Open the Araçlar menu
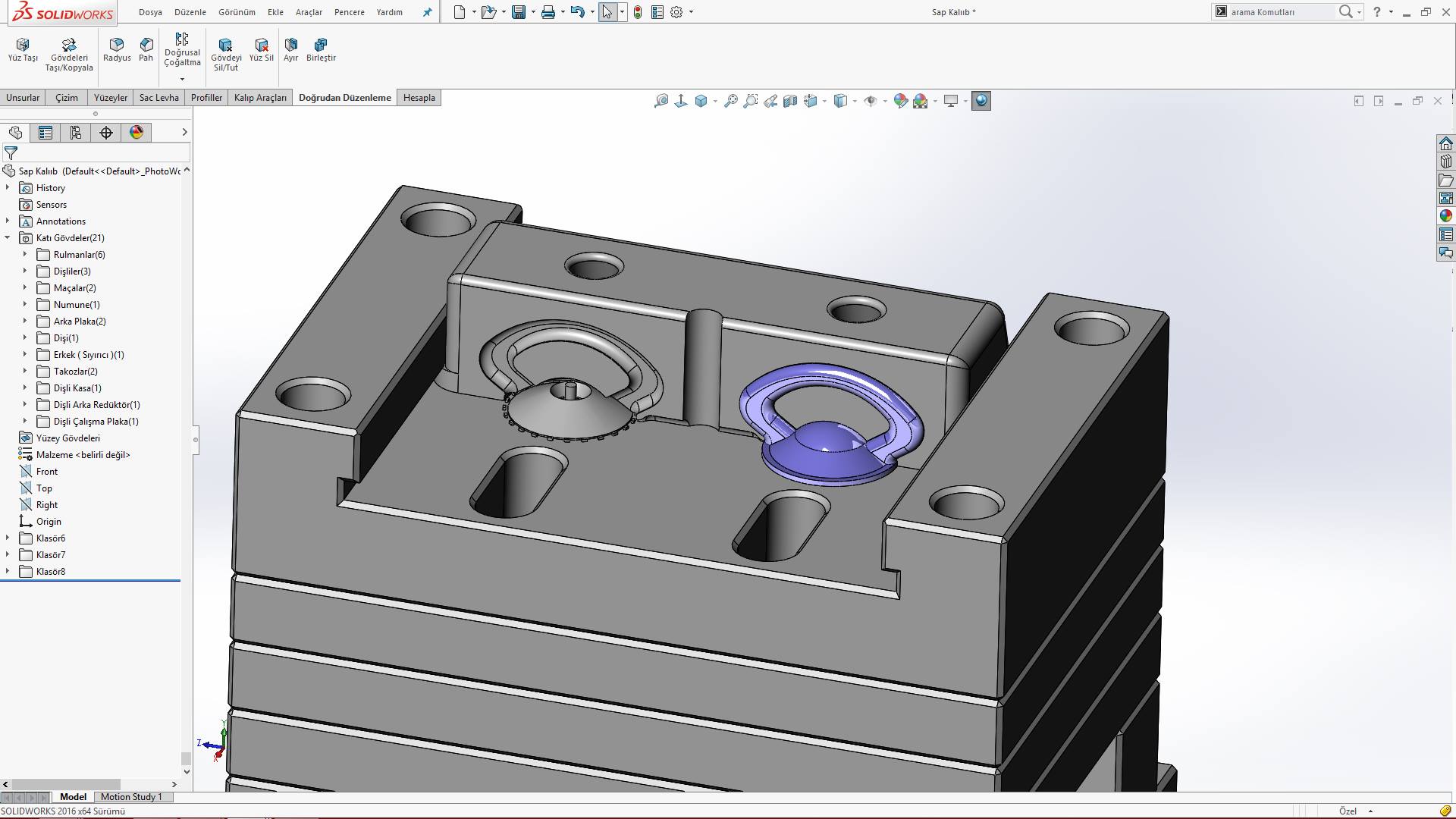1456x819 pixels. pyautogui.click(x=309, y=12)
